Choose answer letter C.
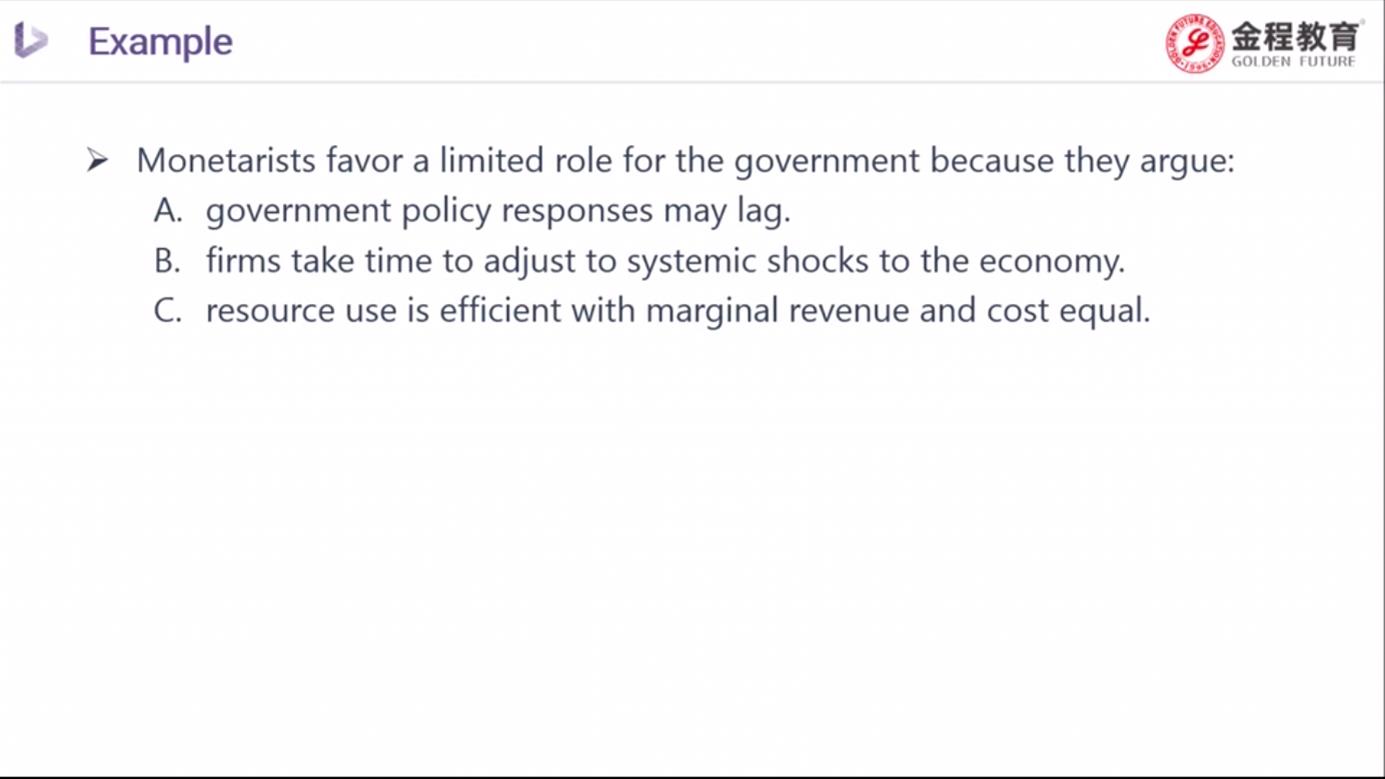Screen dimensions: 1385x779 168,311
